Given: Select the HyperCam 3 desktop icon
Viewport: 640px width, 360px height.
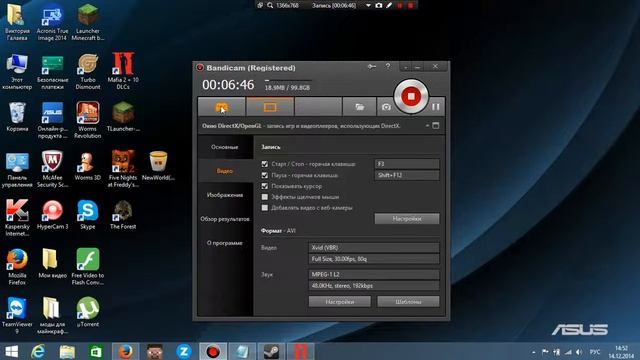Looking at the screenshot, I should coord(52,215).
